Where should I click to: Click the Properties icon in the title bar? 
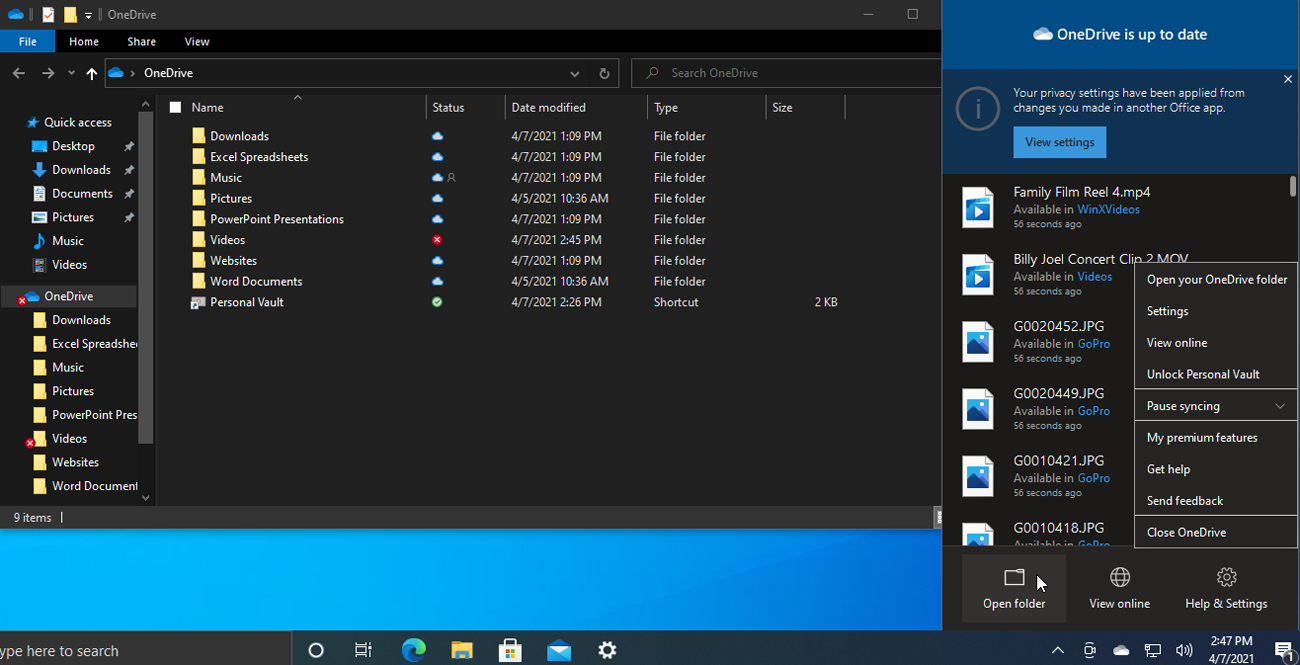(x=48, y=15)
